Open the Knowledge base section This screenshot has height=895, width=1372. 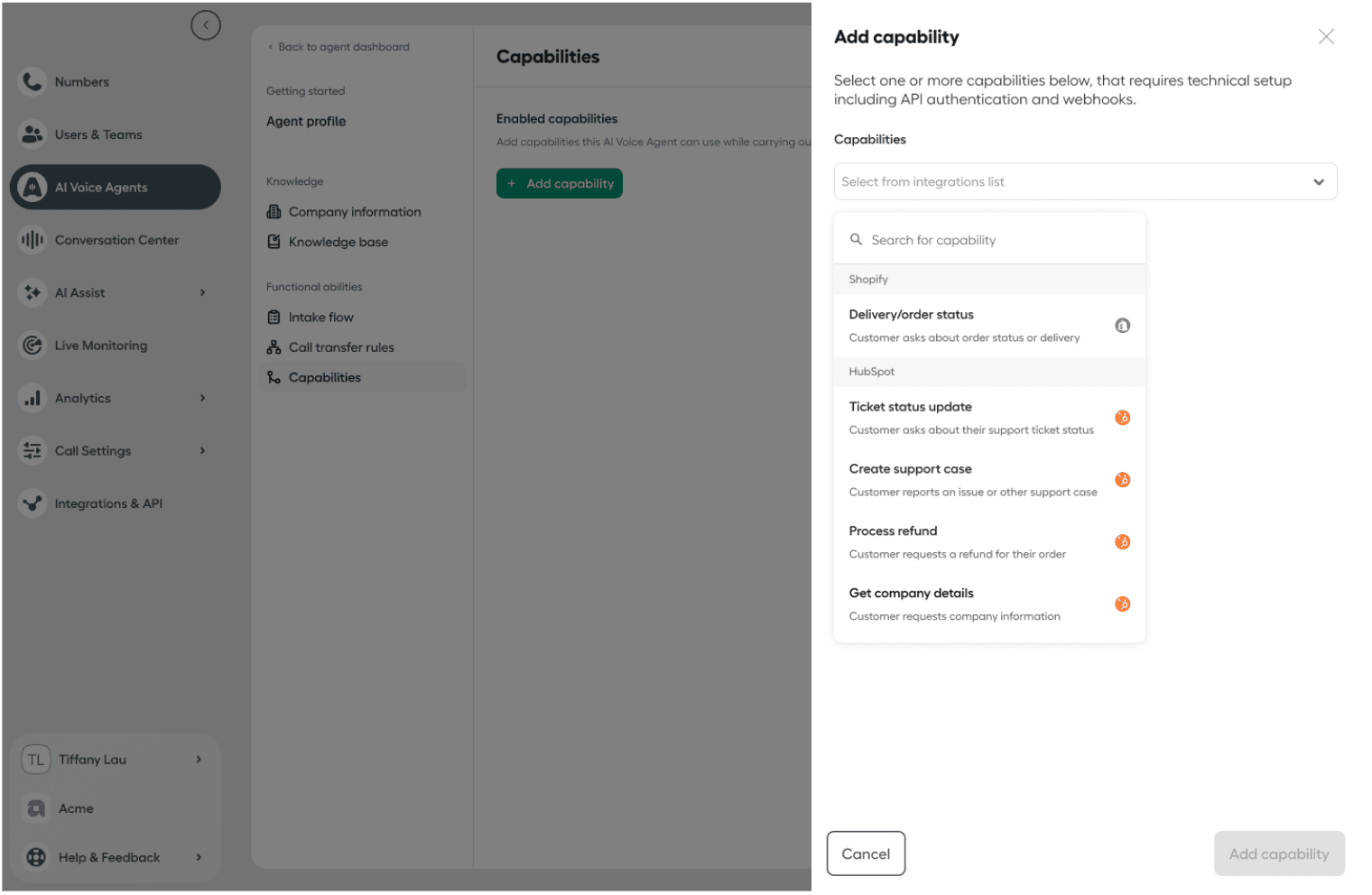pyautogui.click(x=338, y=242)
